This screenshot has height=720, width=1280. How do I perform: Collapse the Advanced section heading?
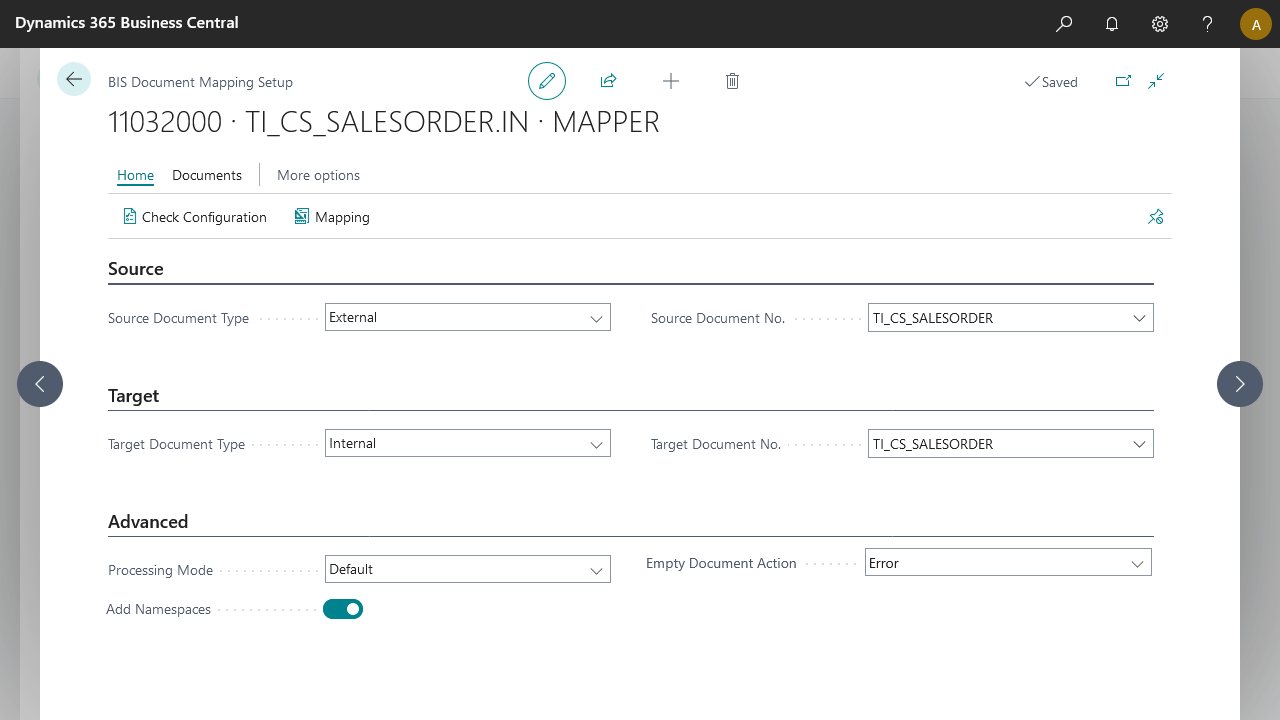[x=148, y=522]
